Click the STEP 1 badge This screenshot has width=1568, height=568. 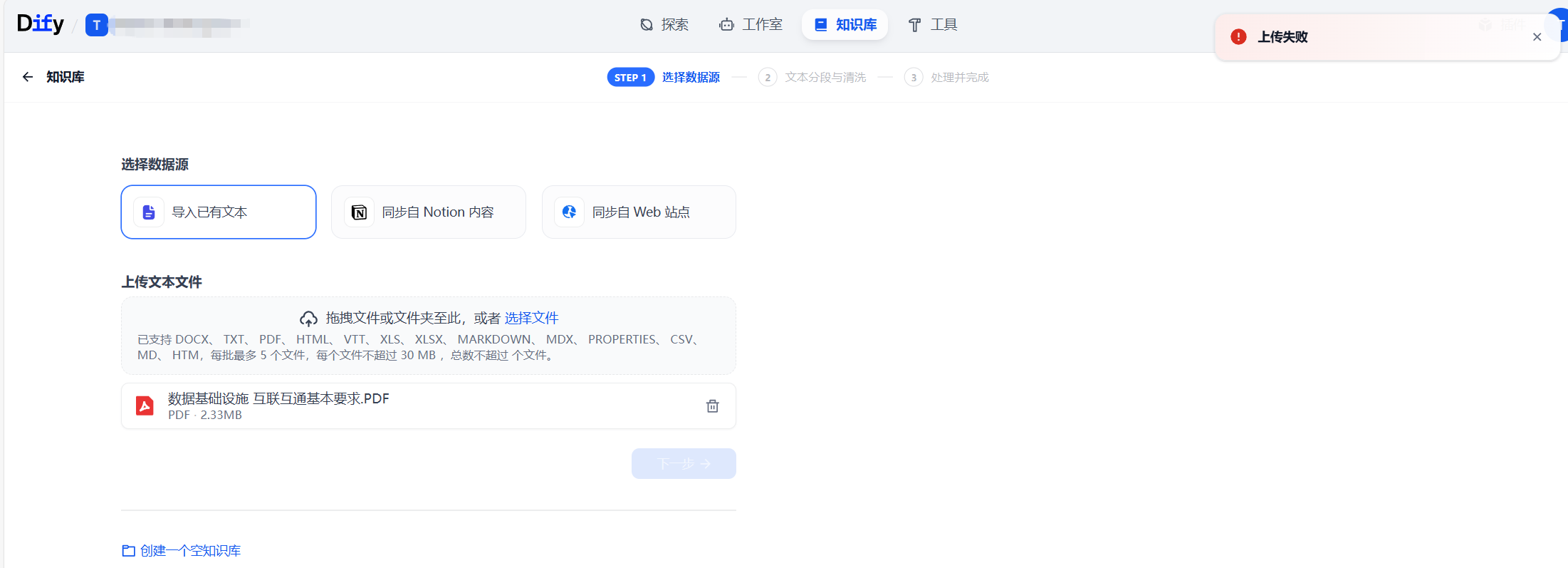click(x=630, y=77)
